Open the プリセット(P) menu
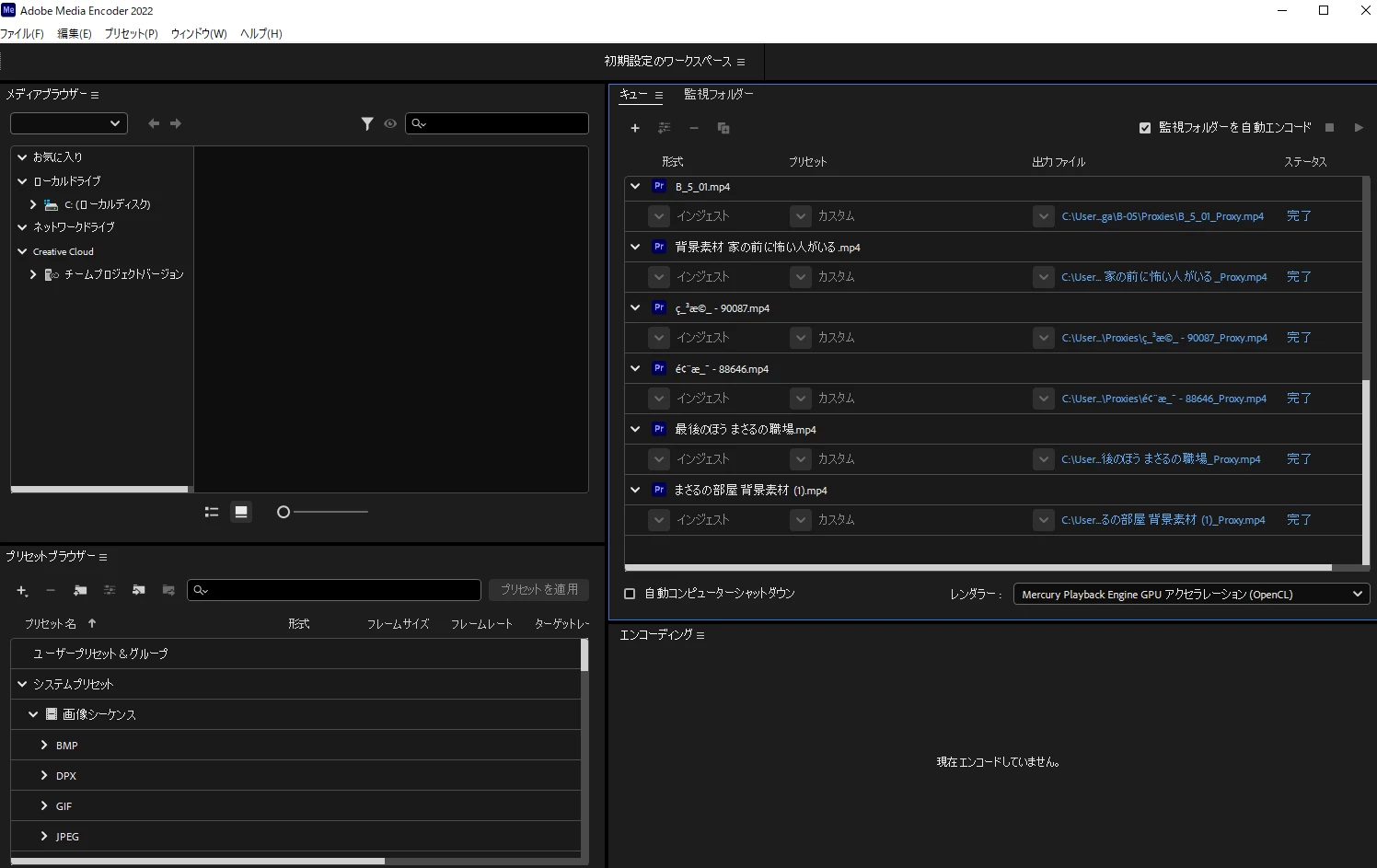 click(x=131, y=33)
